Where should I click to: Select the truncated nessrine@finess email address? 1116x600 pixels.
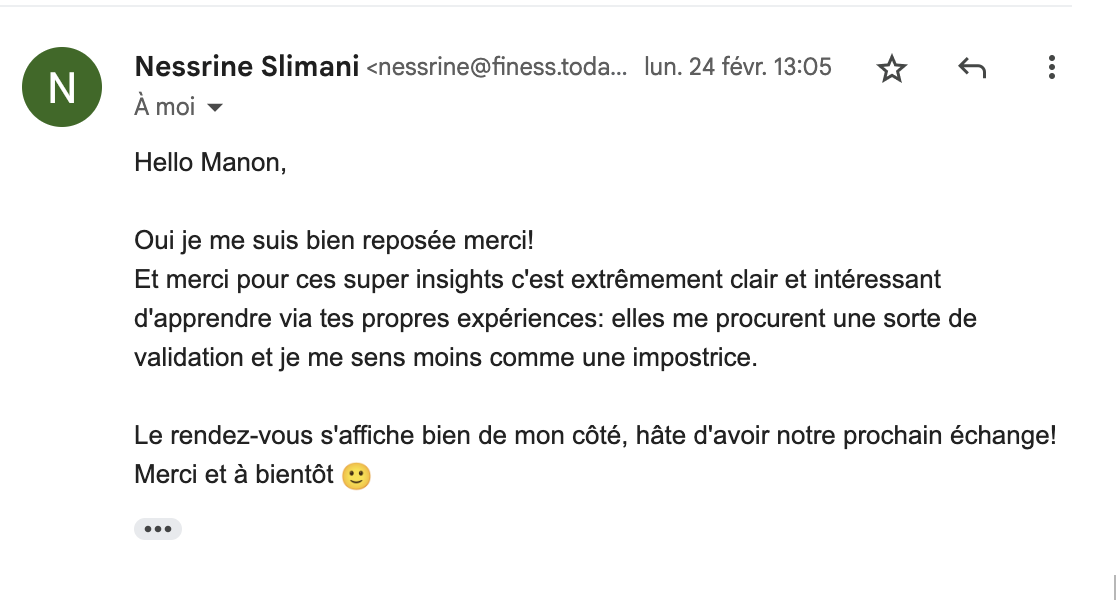(497, 67)
